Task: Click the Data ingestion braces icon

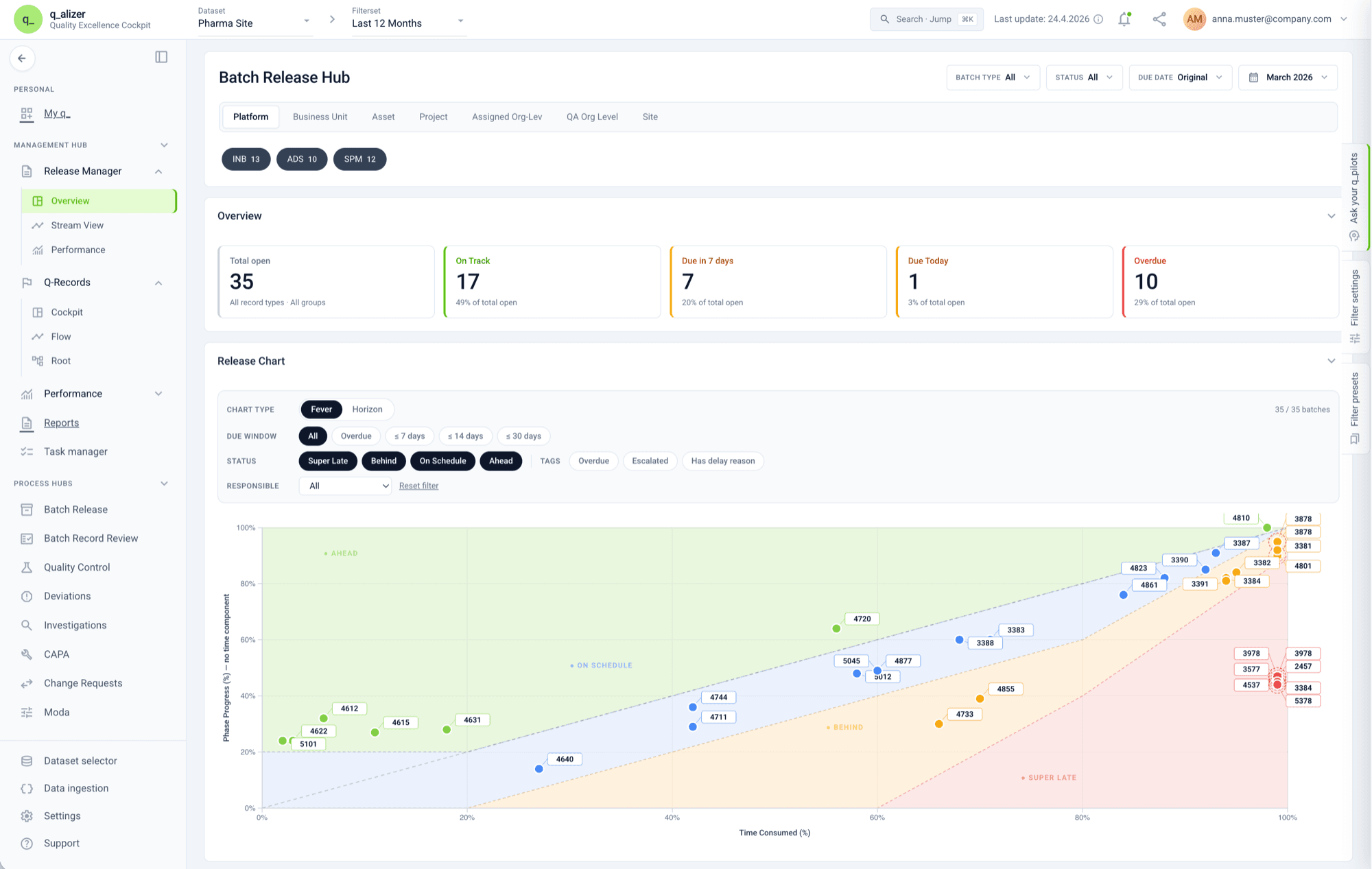Action: [27, 789]
